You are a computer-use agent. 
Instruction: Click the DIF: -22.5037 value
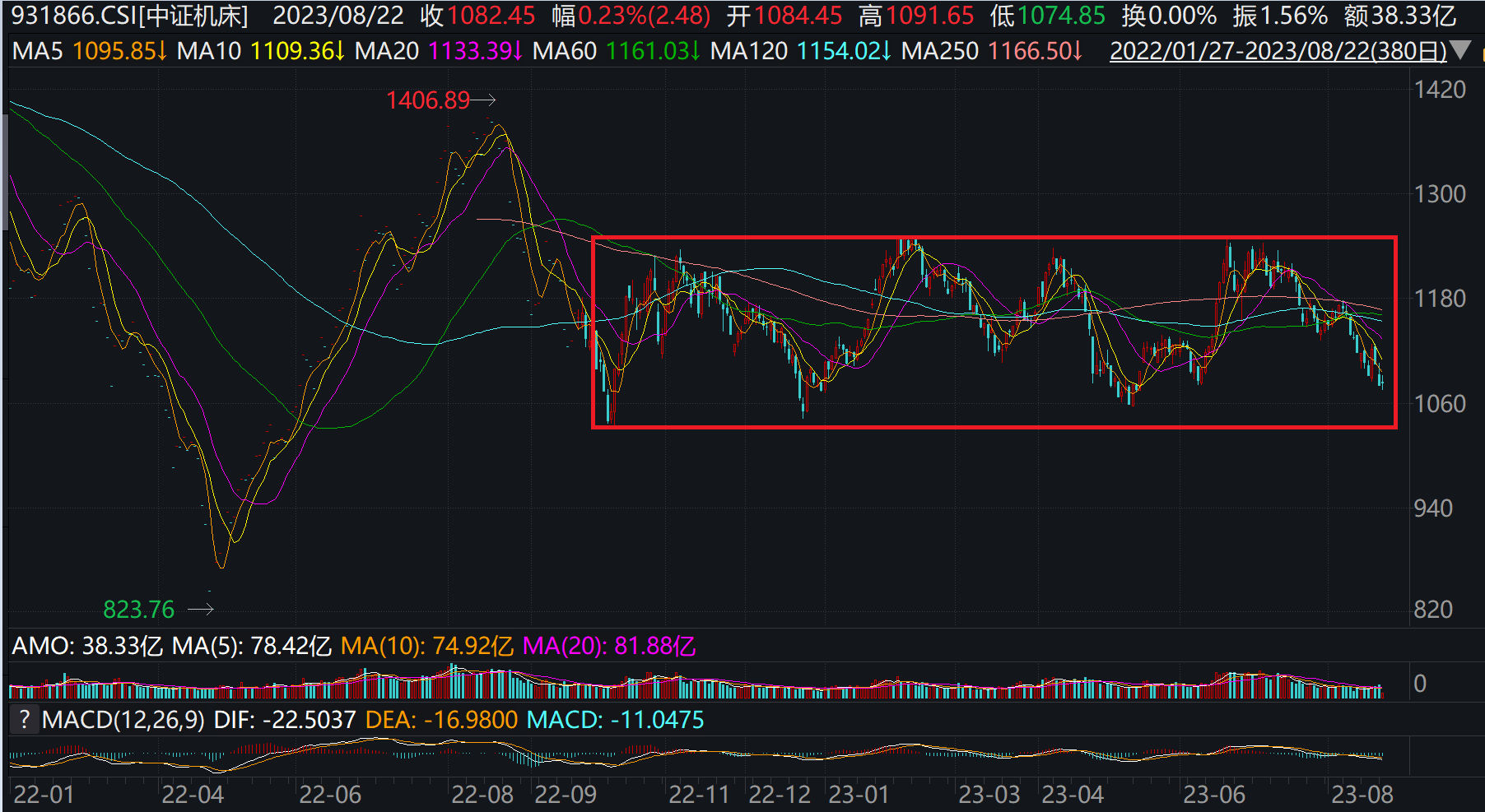285,720
